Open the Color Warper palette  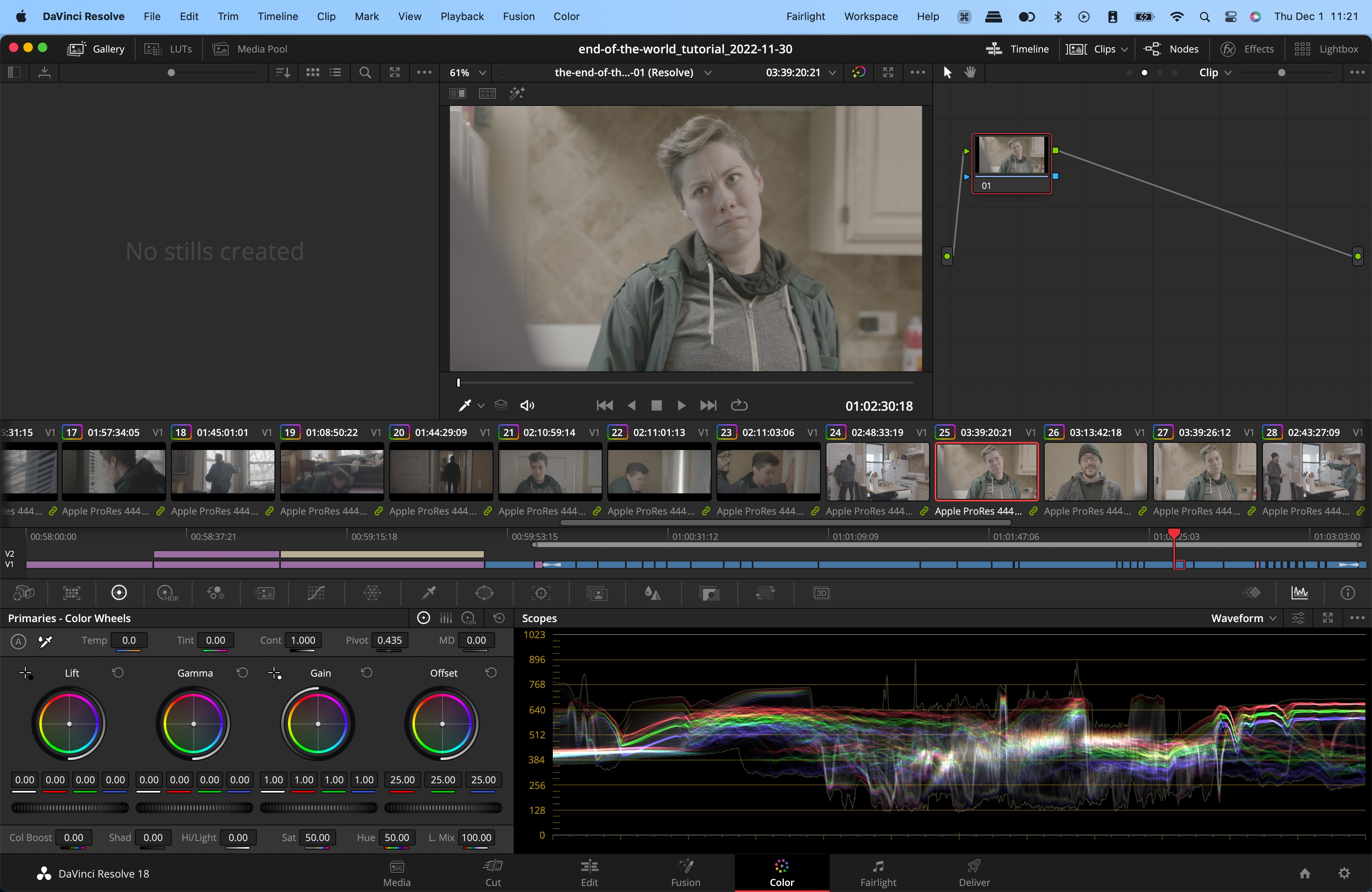click(x=372, y=593)
